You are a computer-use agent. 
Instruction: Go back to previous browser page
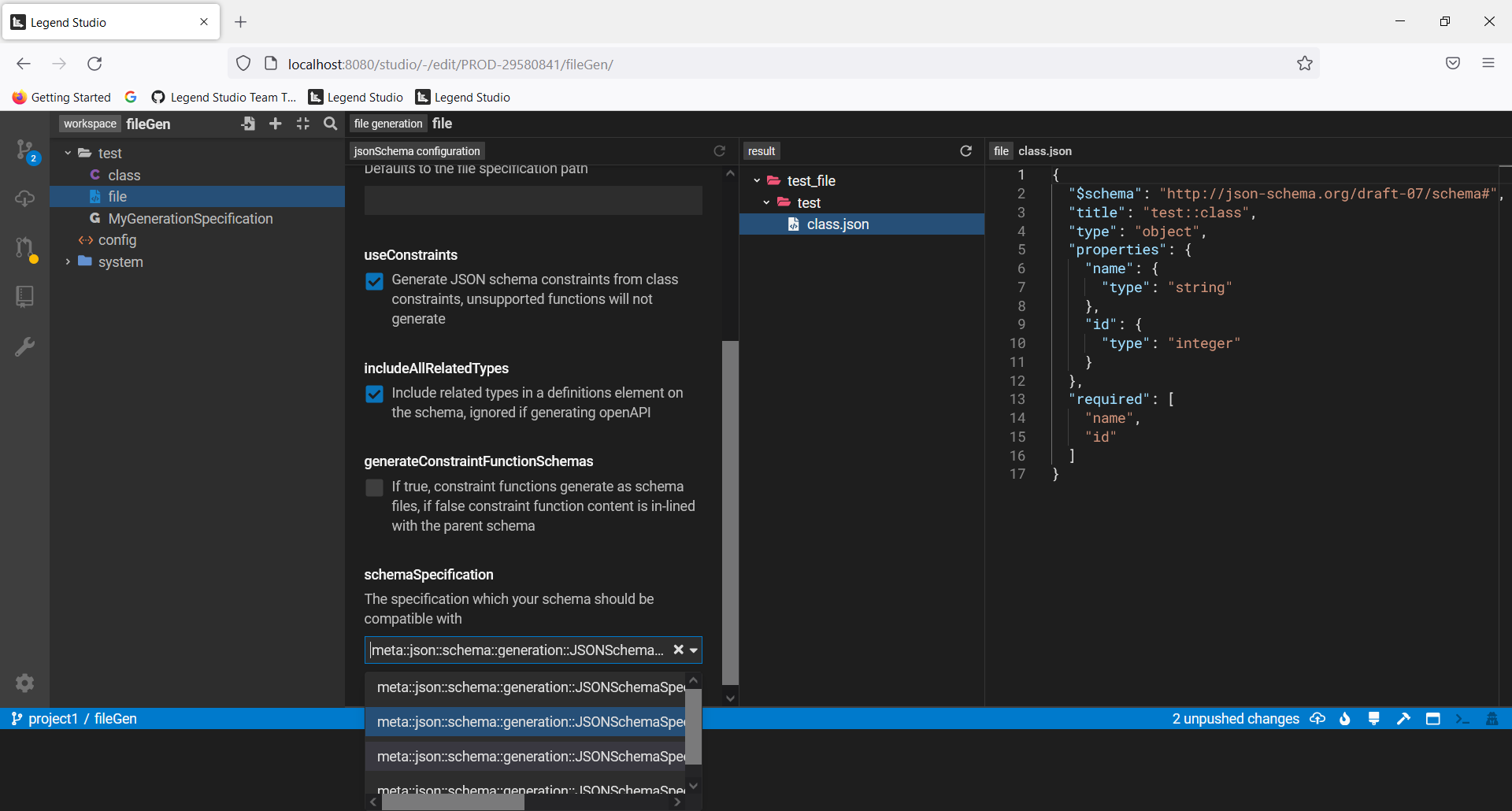(24, 64)
